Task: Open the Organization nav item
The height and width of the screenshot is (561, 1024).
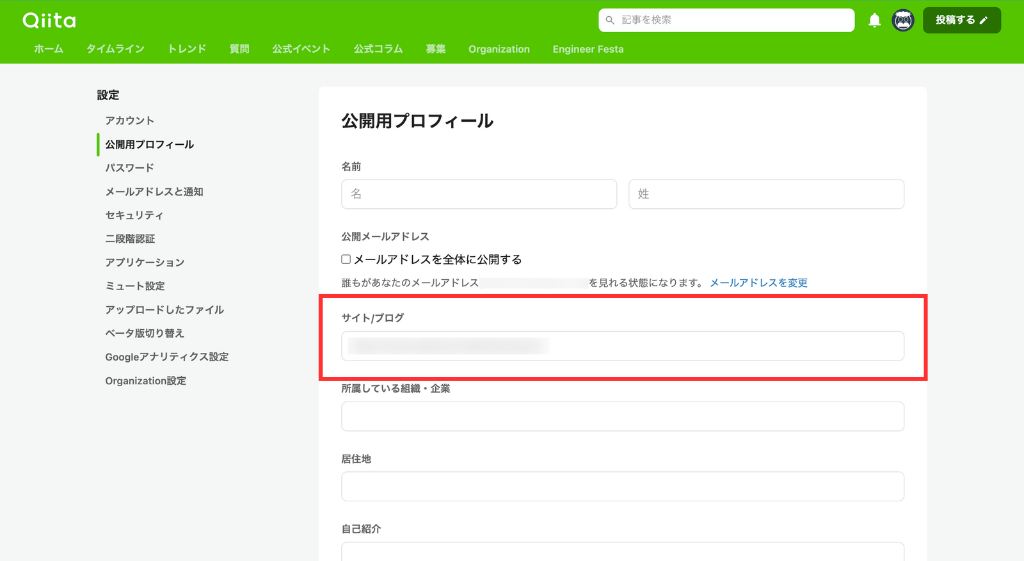Action: pos(499,49)
